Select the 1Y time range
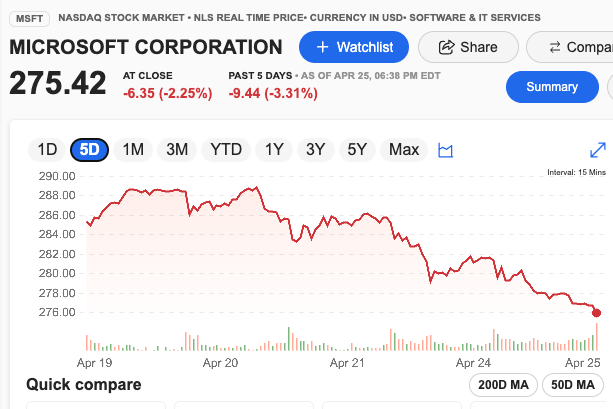The image size is (613, 409). 273,150
